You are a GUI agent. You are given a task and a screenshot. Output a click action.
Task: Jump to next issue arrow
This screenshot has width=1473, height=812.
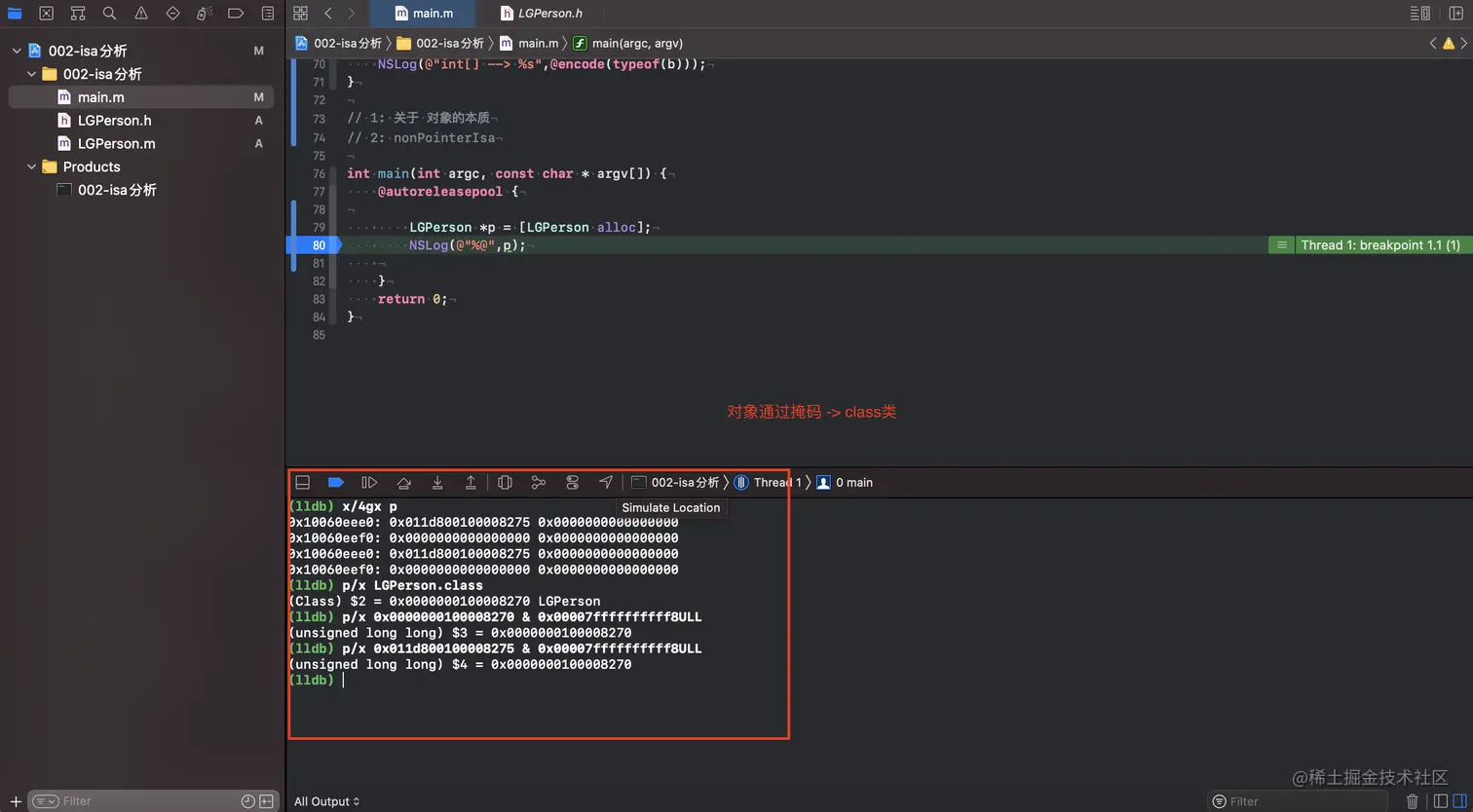point(1463,43)
